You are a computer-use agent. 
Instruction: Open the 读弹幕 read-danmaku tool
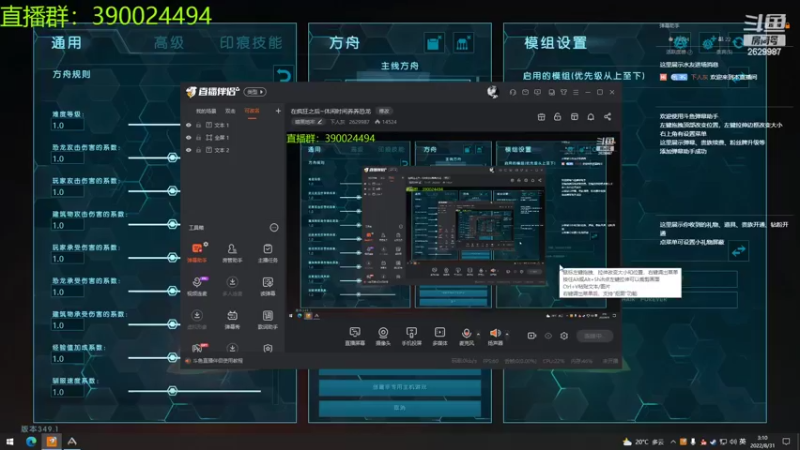pyautogui.click(x=267, y=286)
